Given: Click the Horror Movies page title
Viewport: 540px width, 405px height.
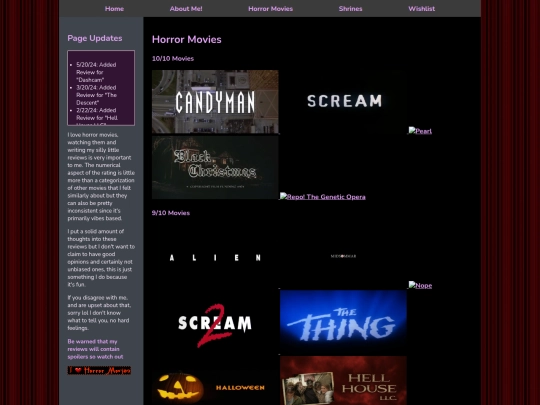Looking at the screenshot, I should [x=187, y=39].
